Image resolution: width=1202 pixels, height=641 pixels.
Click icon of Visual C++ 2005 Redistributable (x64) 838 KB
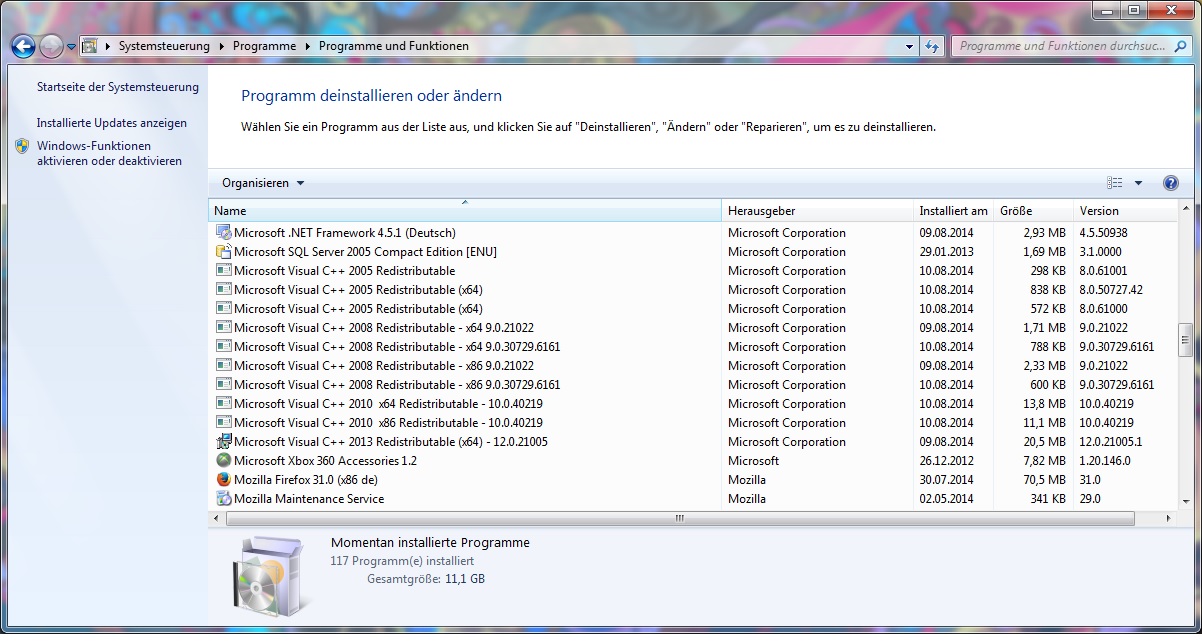coord(224,289)
